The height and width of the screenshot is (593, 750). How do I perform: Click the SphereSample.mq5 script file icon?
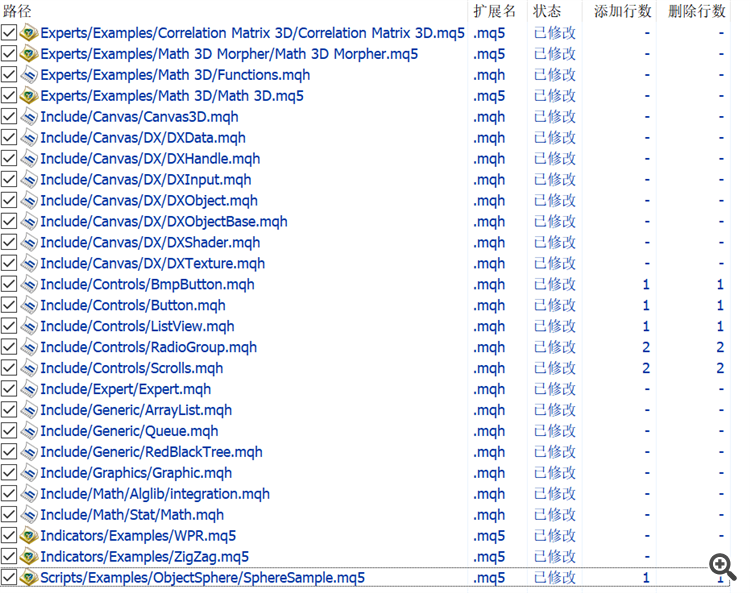point(29,578)
